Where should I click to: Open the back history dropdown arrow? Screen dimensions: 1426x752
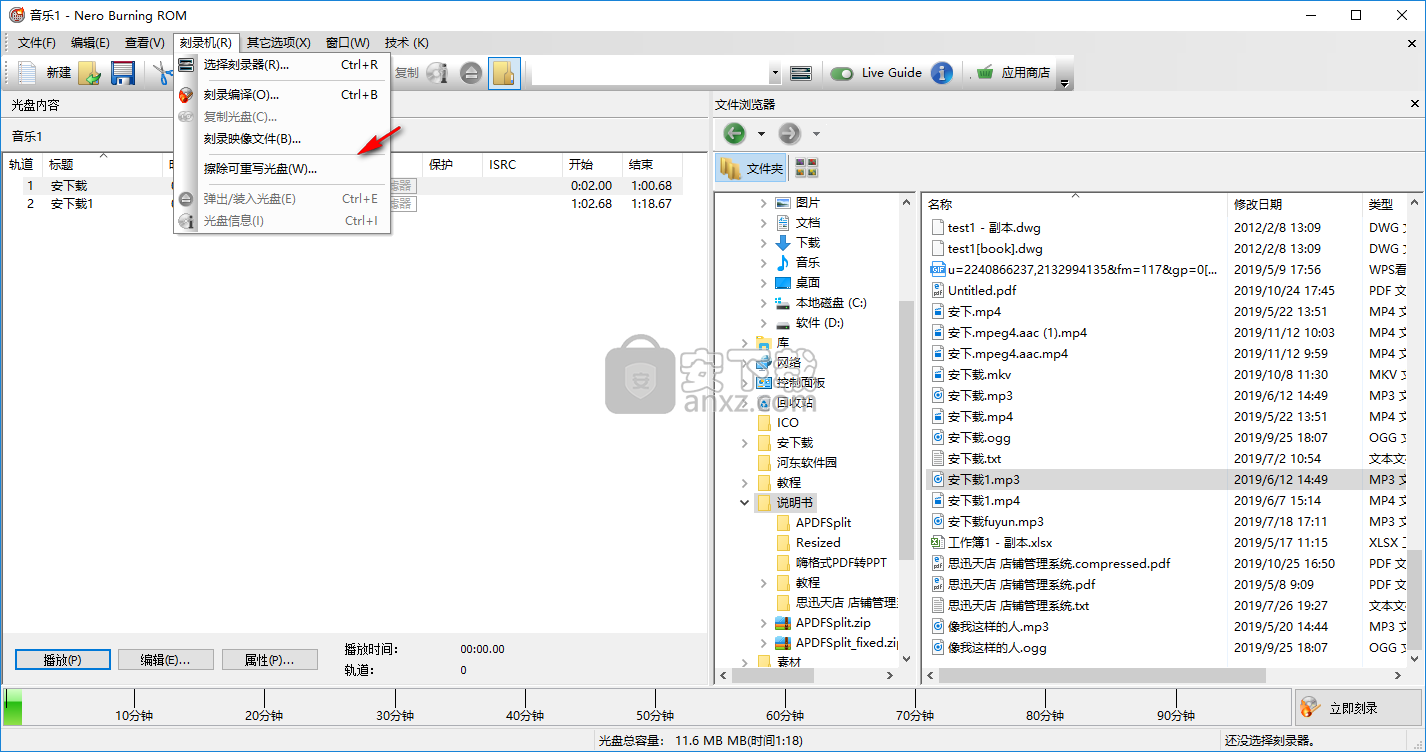(760, 133)
